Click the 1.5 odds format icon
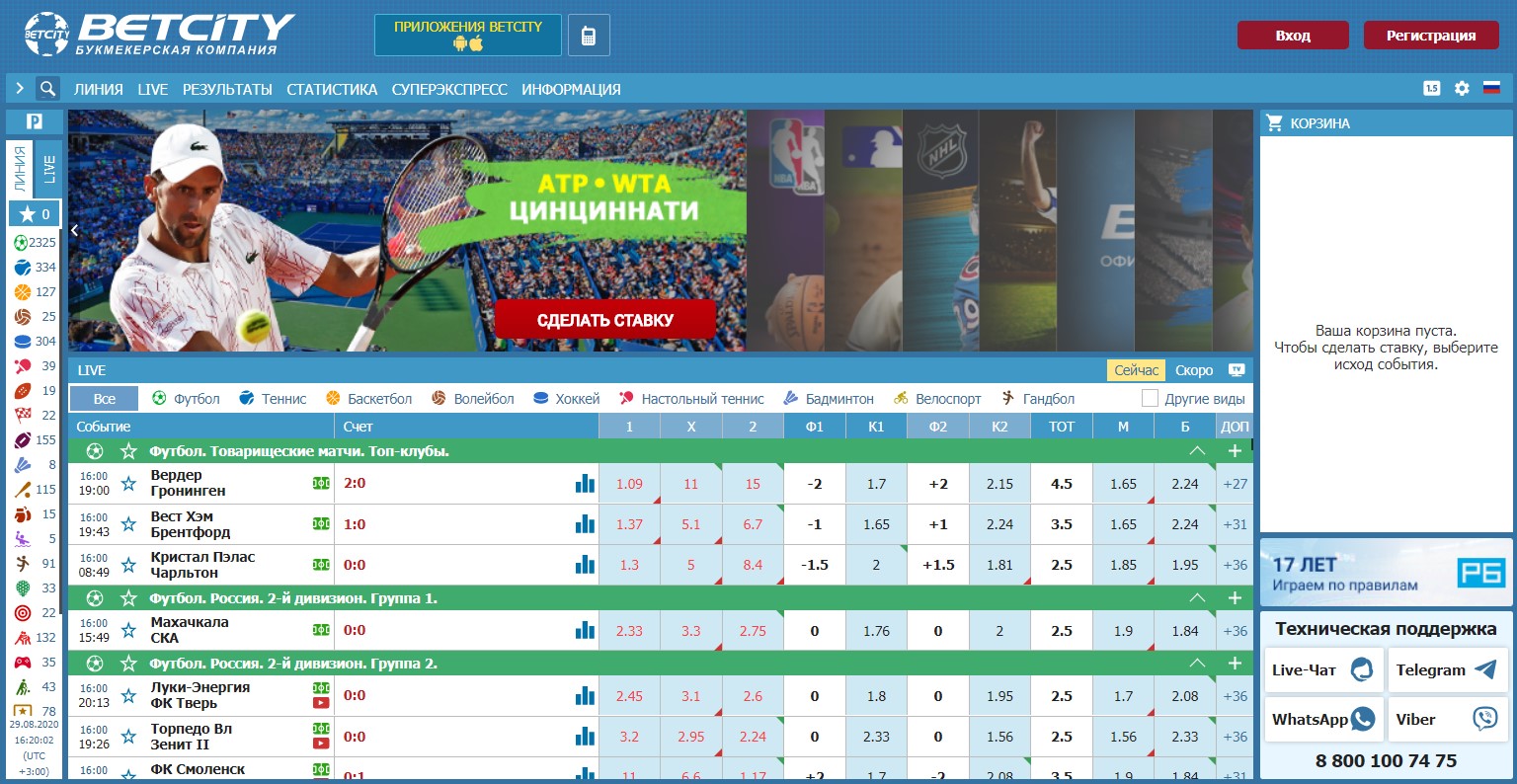The height and width of the screenshot is (784, 1517). pyautogui.click(x=1431, y=88)
